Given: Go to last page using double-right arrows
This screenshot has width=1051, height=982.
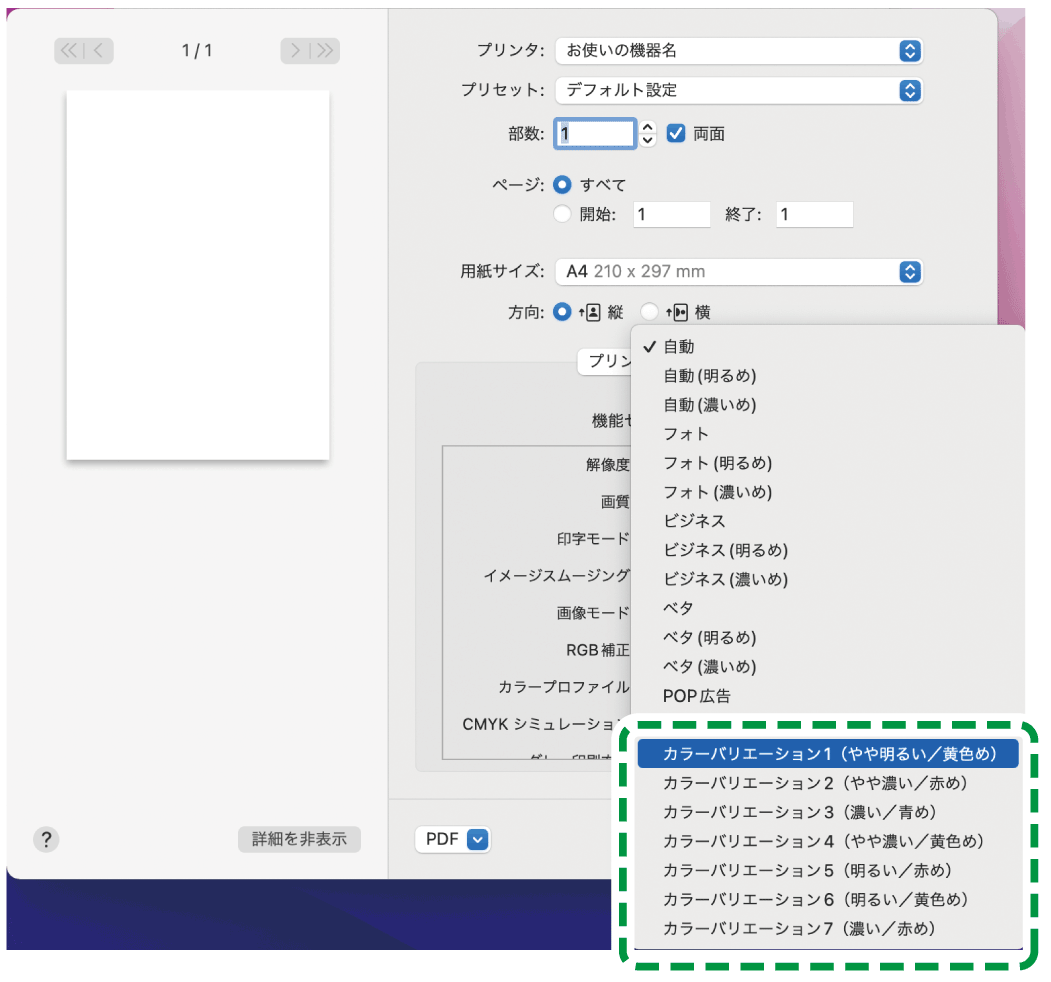Looking at the screenshot, I should (326, 51).
